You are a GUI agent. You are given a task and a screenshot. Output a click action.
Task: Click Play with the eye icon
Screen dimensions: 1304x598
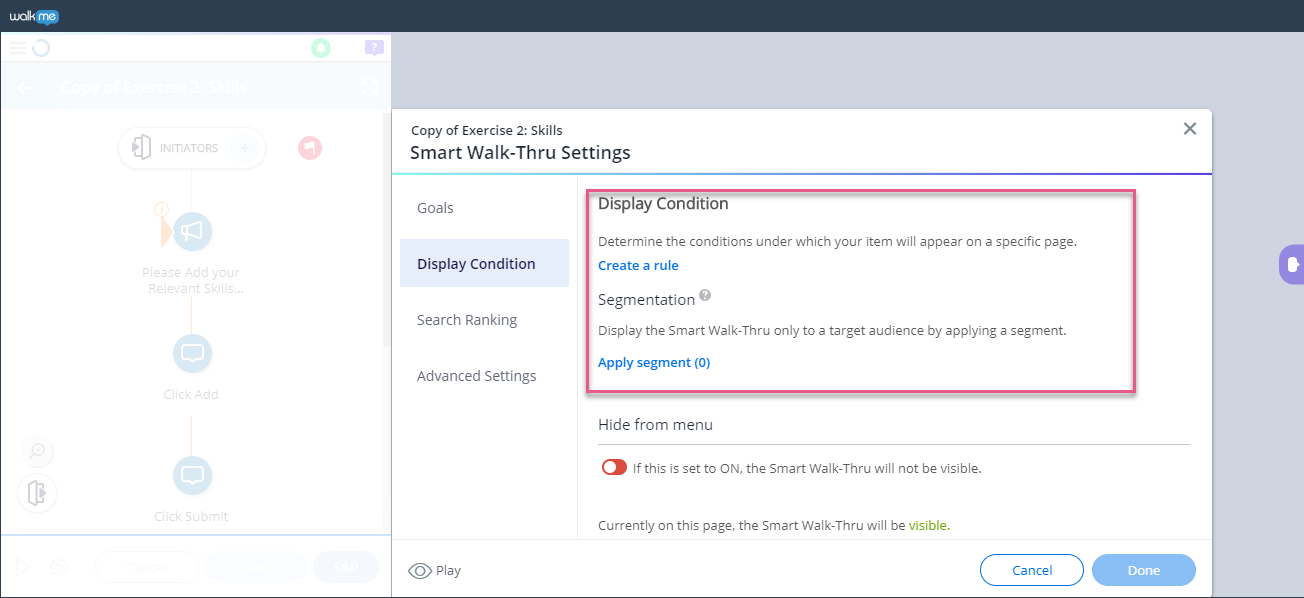point(435,570)
